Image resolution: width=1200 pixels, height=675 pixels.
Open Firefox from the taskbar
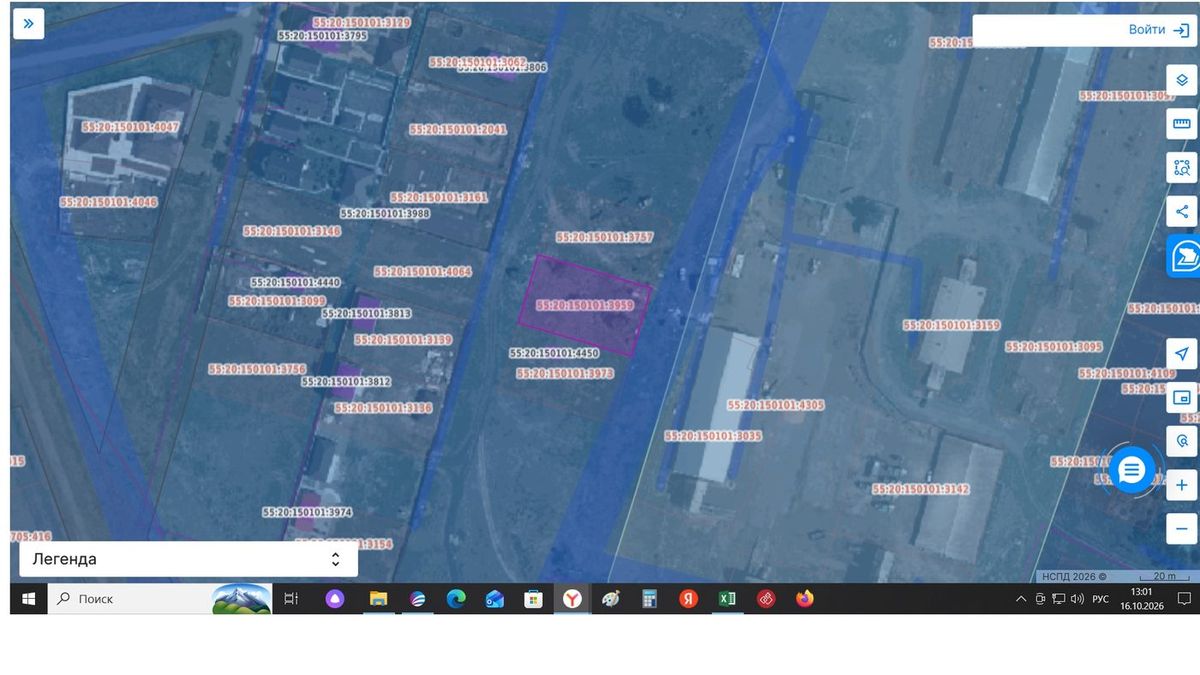805,598
